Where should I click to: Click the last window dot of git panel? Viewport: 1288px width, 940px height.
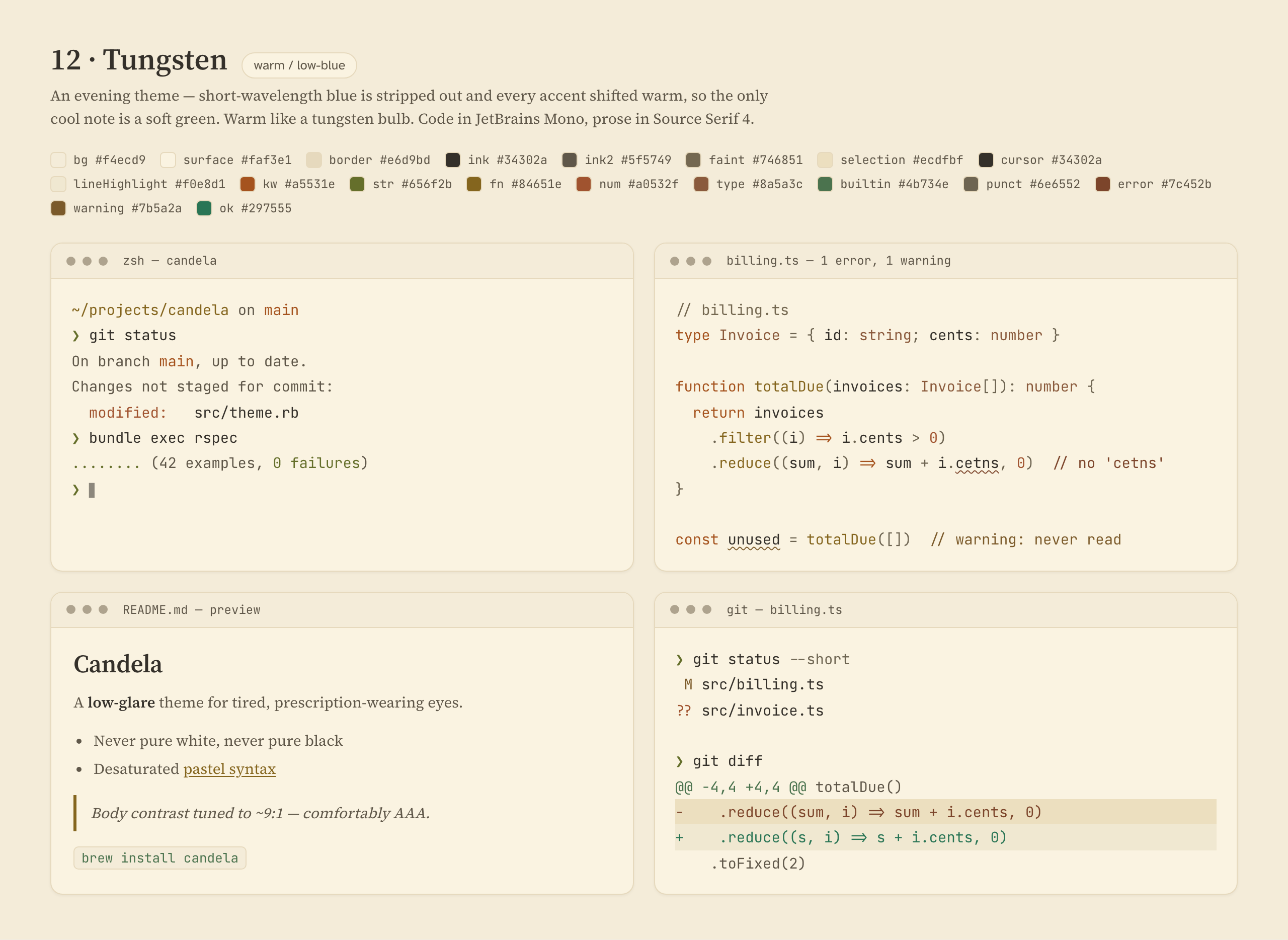(x=706, y=609)
